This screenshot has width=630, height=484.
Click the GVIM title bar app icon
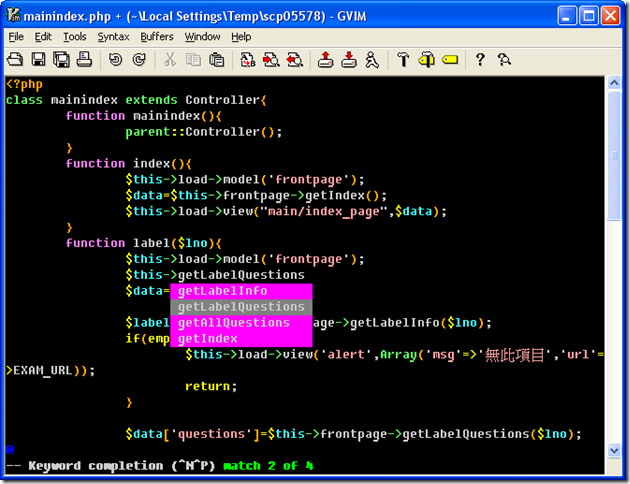coord(13,15)
